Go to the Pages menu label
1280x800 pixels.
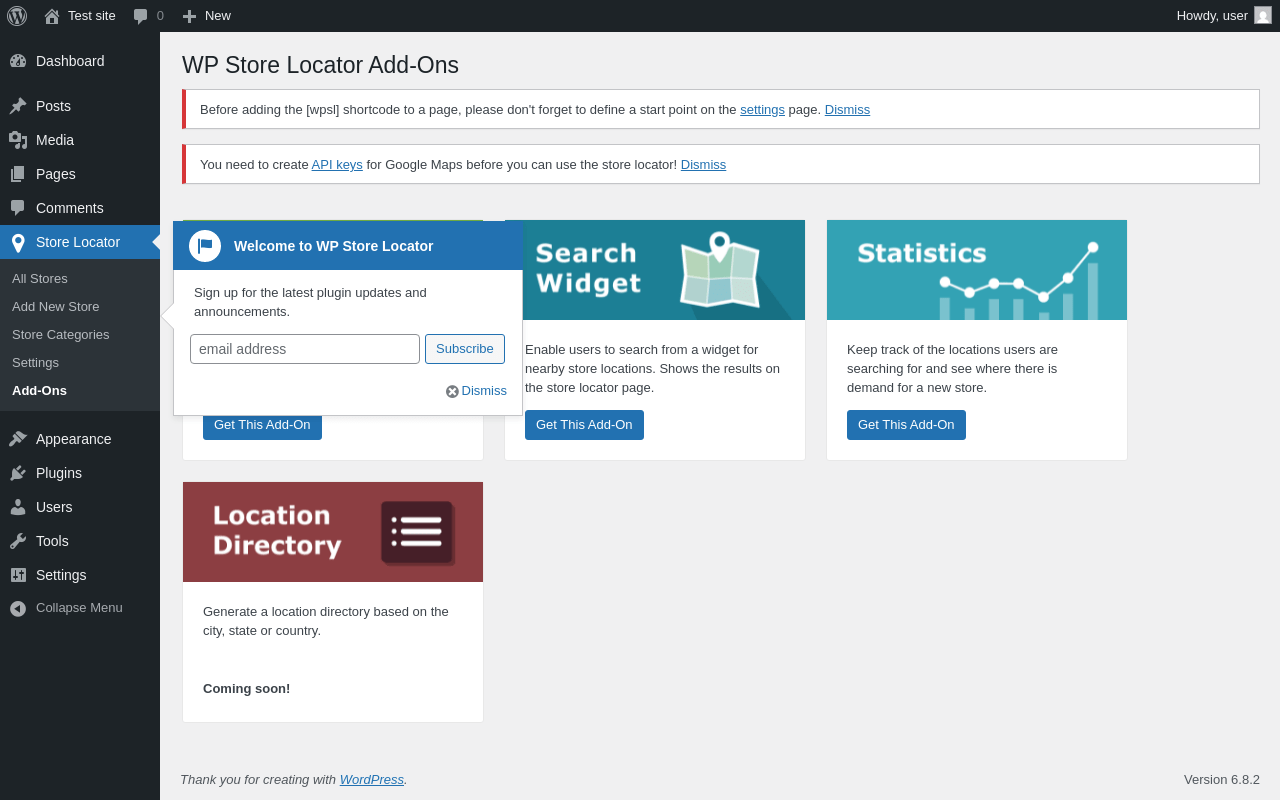pyautogui.click(x=56, y=174)
